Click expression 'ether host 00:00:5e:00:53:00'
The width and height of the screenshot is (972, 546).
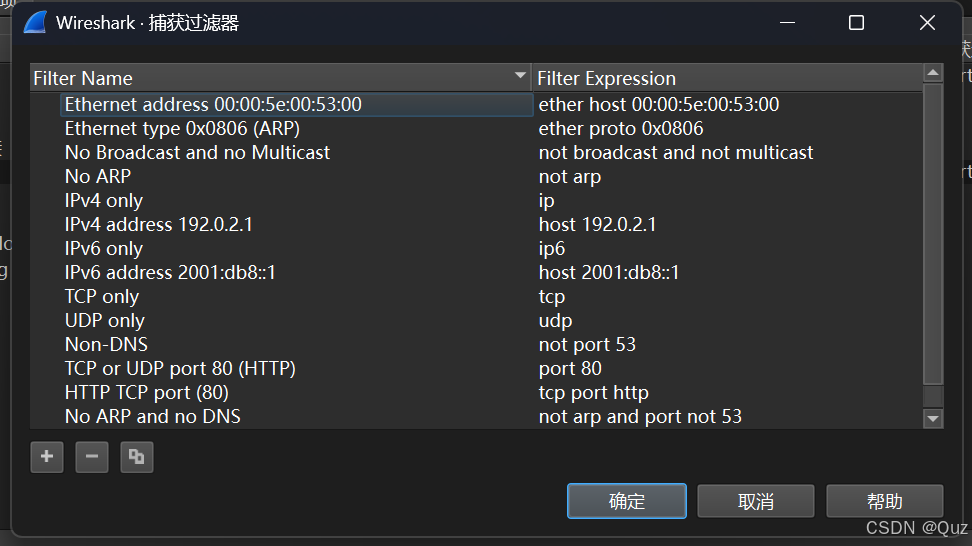point(659,104)
